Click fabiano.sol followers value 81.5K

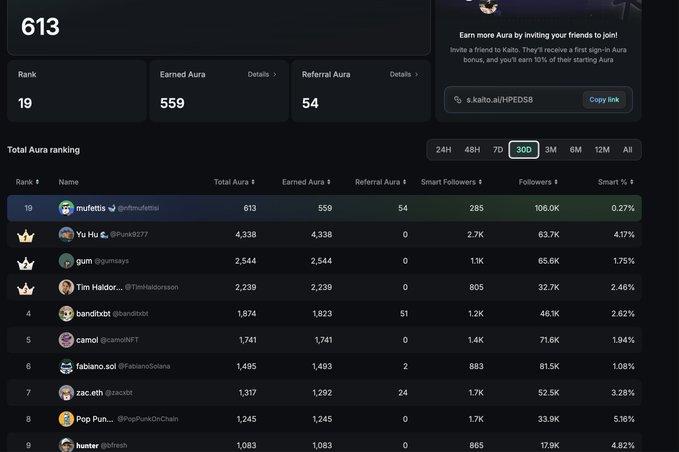(549, 367)
